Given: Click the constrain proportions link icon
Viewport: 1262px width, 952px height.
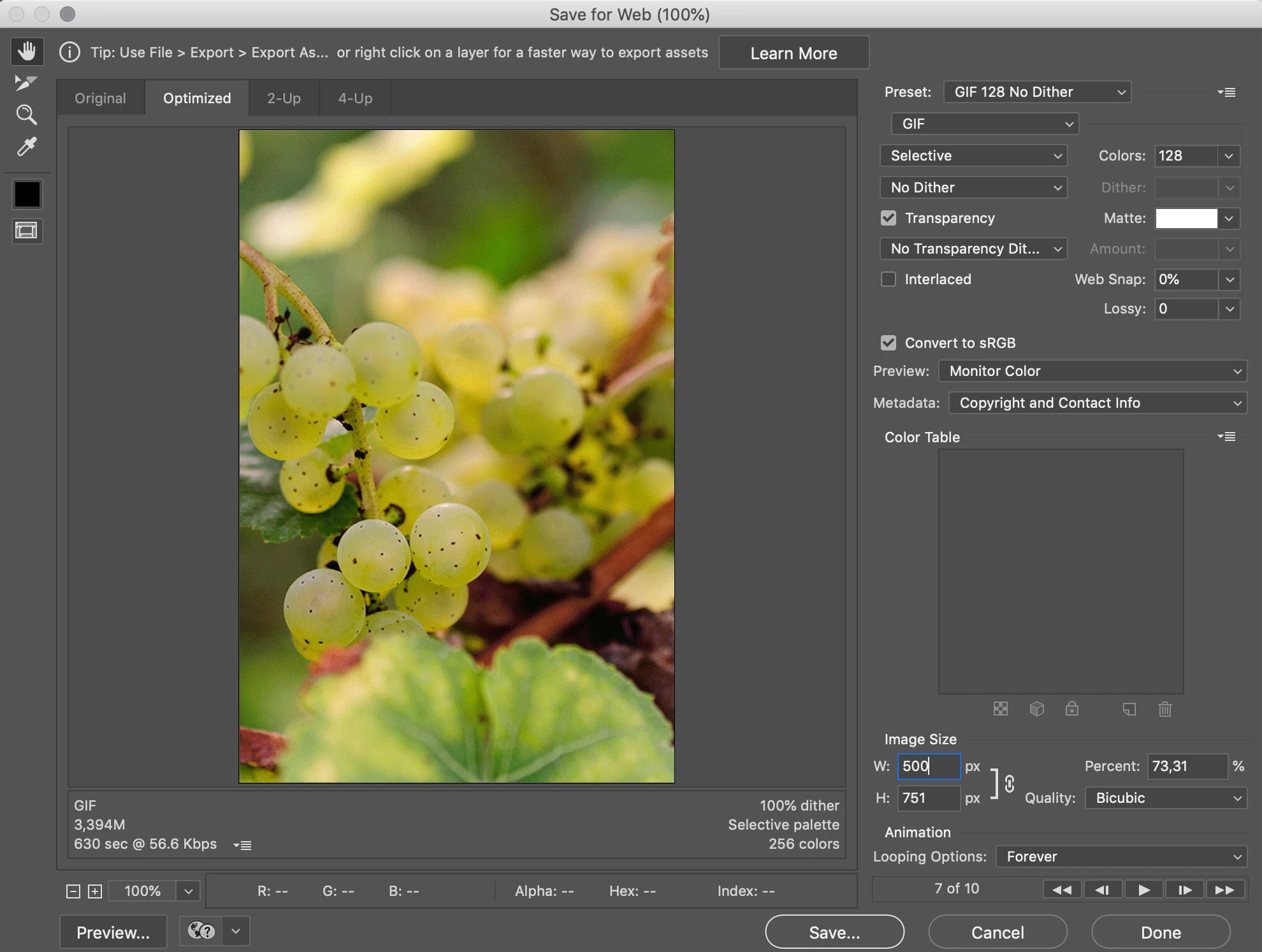Looking at the screenshot, I should pyautogui.click(x=1009, y=783).
